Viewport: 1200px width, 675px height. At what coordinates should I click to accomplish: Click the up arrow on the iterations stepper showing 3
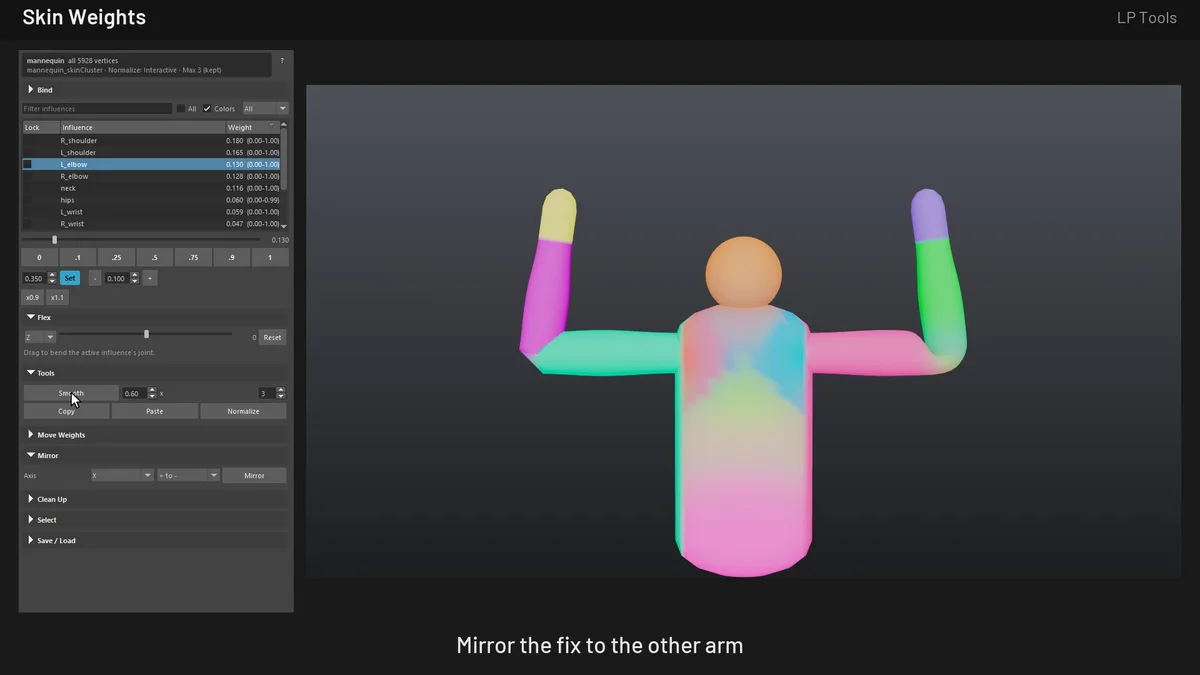[281, 390]
